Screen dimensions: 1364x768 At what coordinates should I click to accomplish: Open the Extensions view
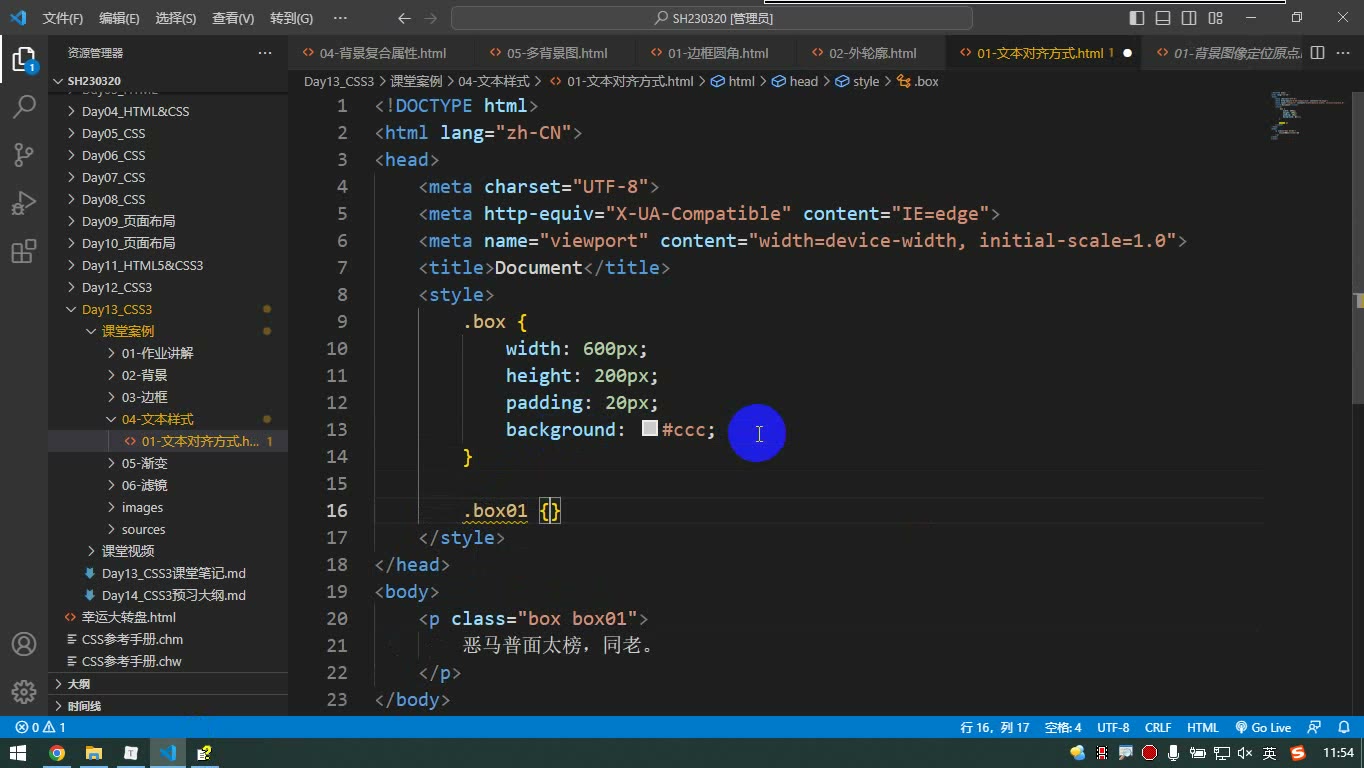pyautogui.click(x=24, y=251)
